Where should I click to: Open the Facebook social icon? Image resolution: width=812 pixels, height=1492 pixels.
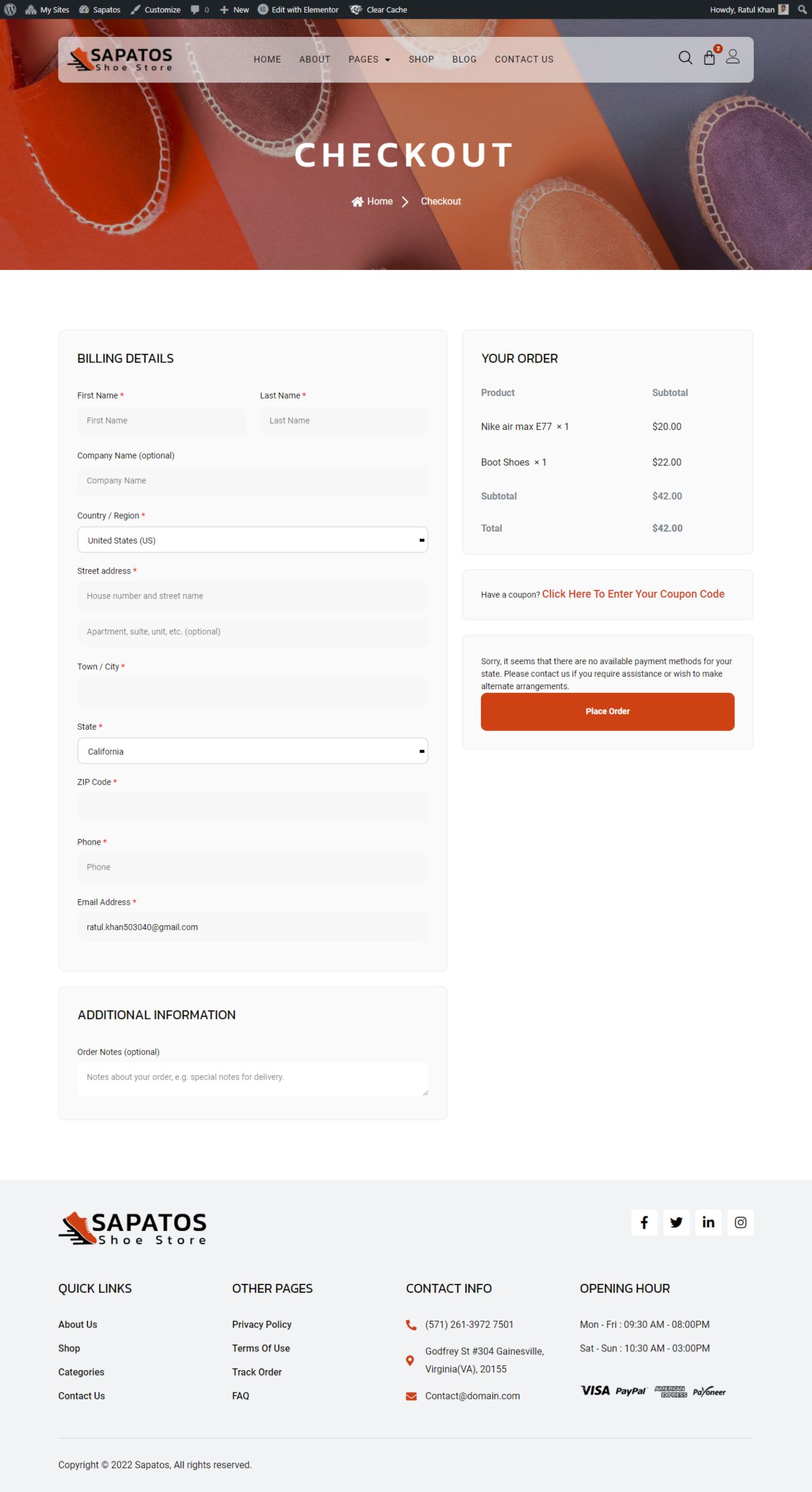pos(644,1222)
